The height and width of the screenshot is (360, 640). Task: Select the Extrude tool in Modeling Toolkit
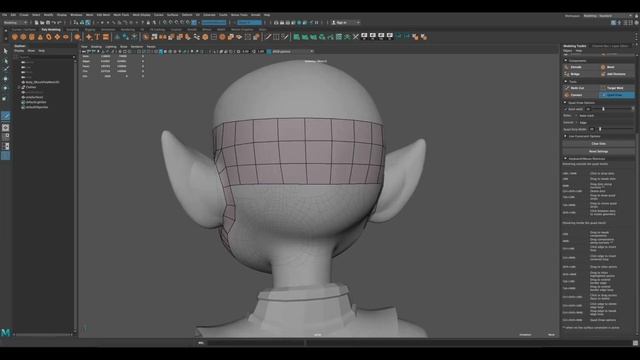pos(580,67)
